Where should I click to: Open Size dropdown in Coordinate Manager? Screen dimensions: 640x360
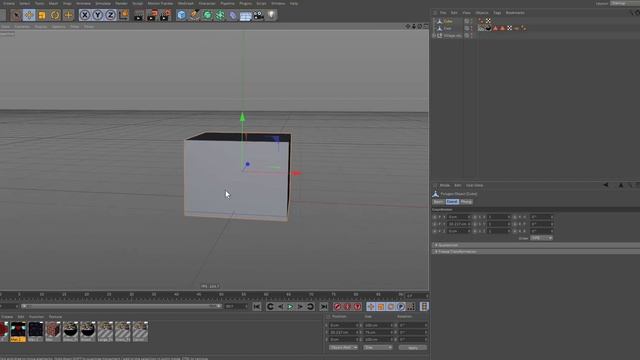point(378,348)
